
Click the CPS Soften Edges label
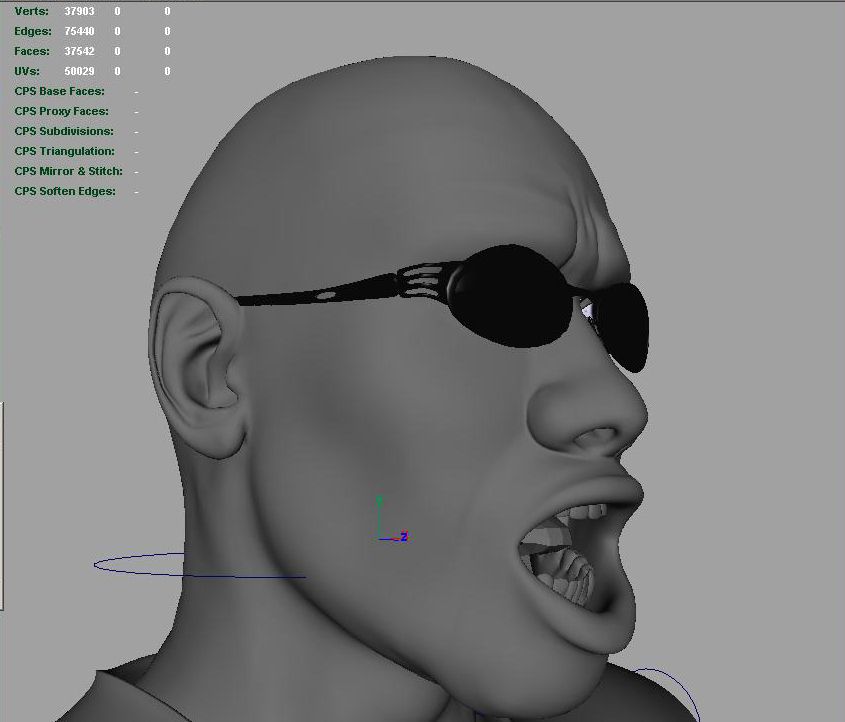click(65, 191)
